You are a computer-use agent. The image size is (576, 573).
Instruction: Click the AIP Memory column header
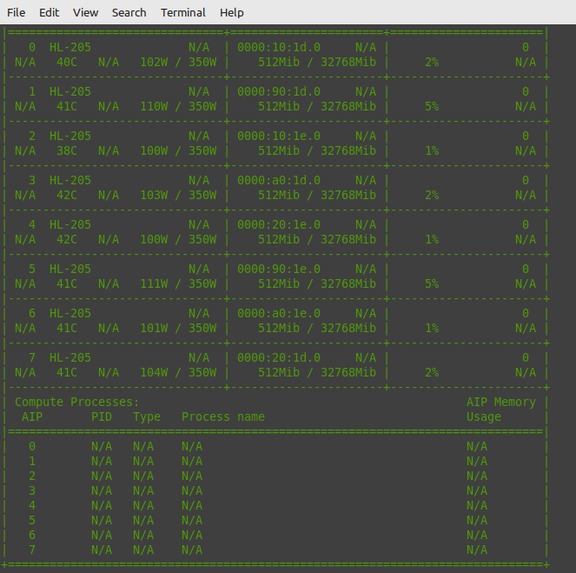tap(501, 402)
